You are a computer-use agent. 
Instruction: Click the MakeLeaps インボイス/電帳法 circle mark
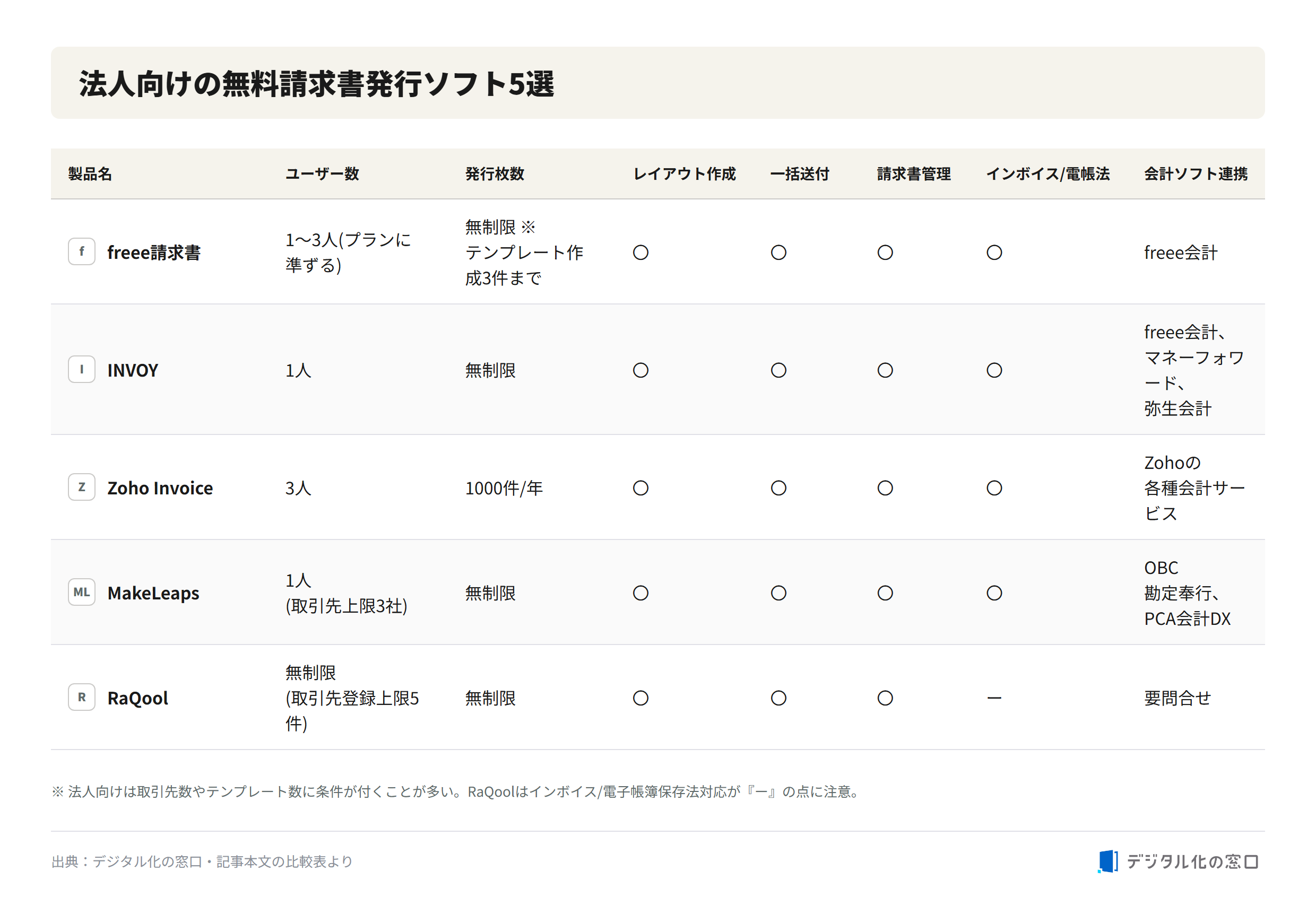click(994, 594)
